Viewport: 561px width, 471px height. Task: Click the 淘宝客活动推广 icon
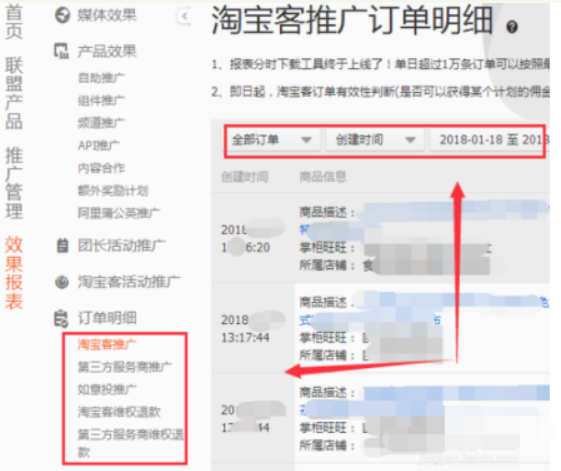[62, 282]
